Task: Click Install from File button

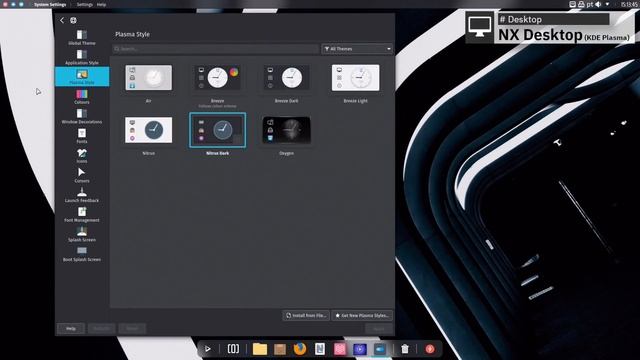Action: point(306,316)
